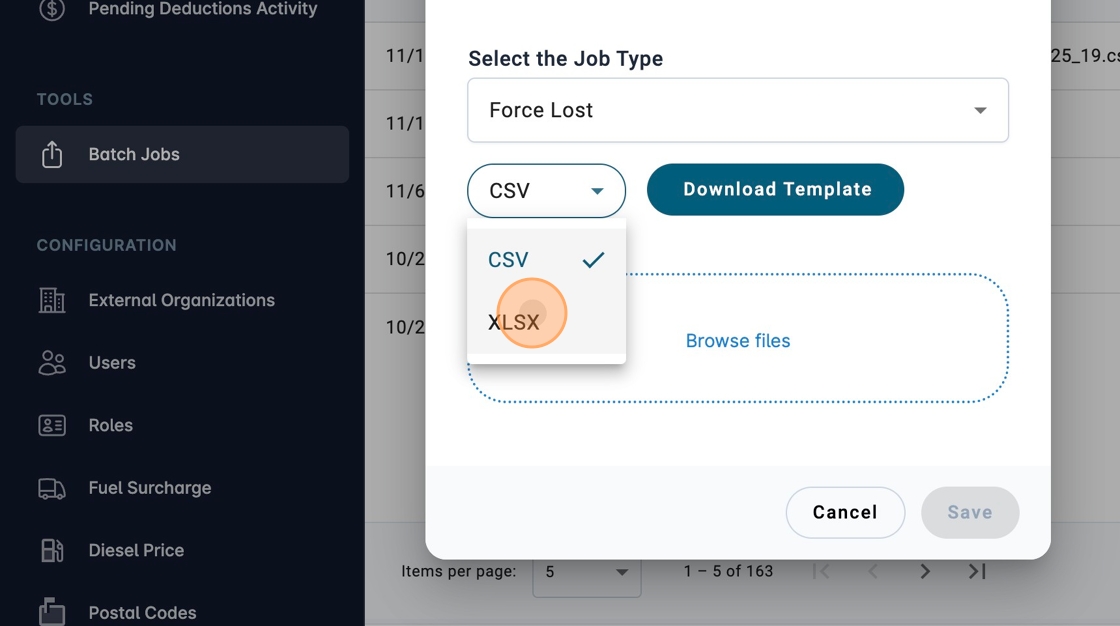Click the Postal Codes icon
1120x626 pixels.
[52, 611]
